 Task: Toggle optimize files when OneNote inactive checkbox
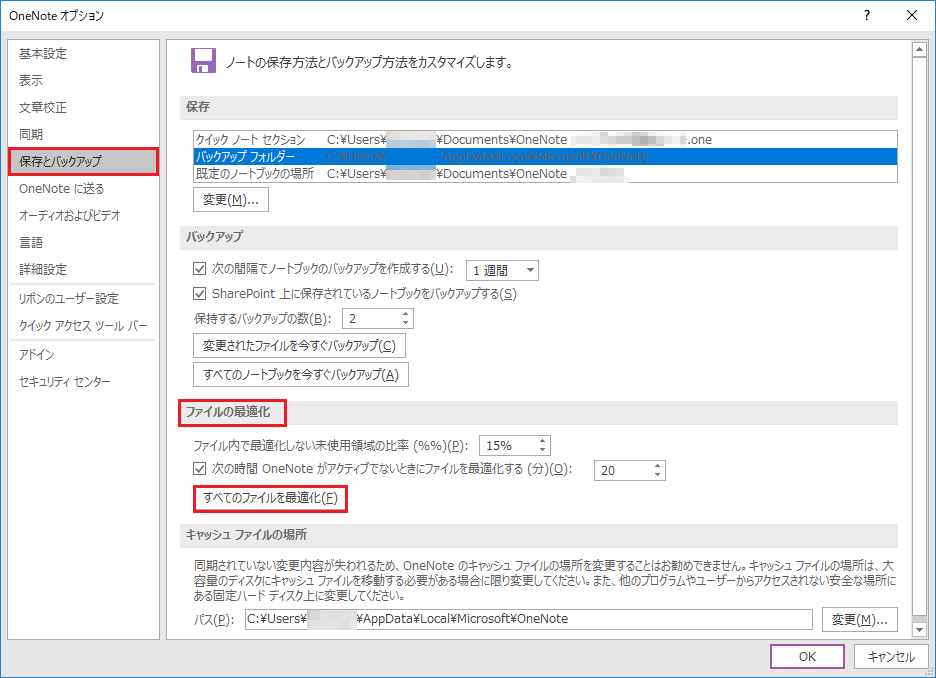tap(199, 469)
